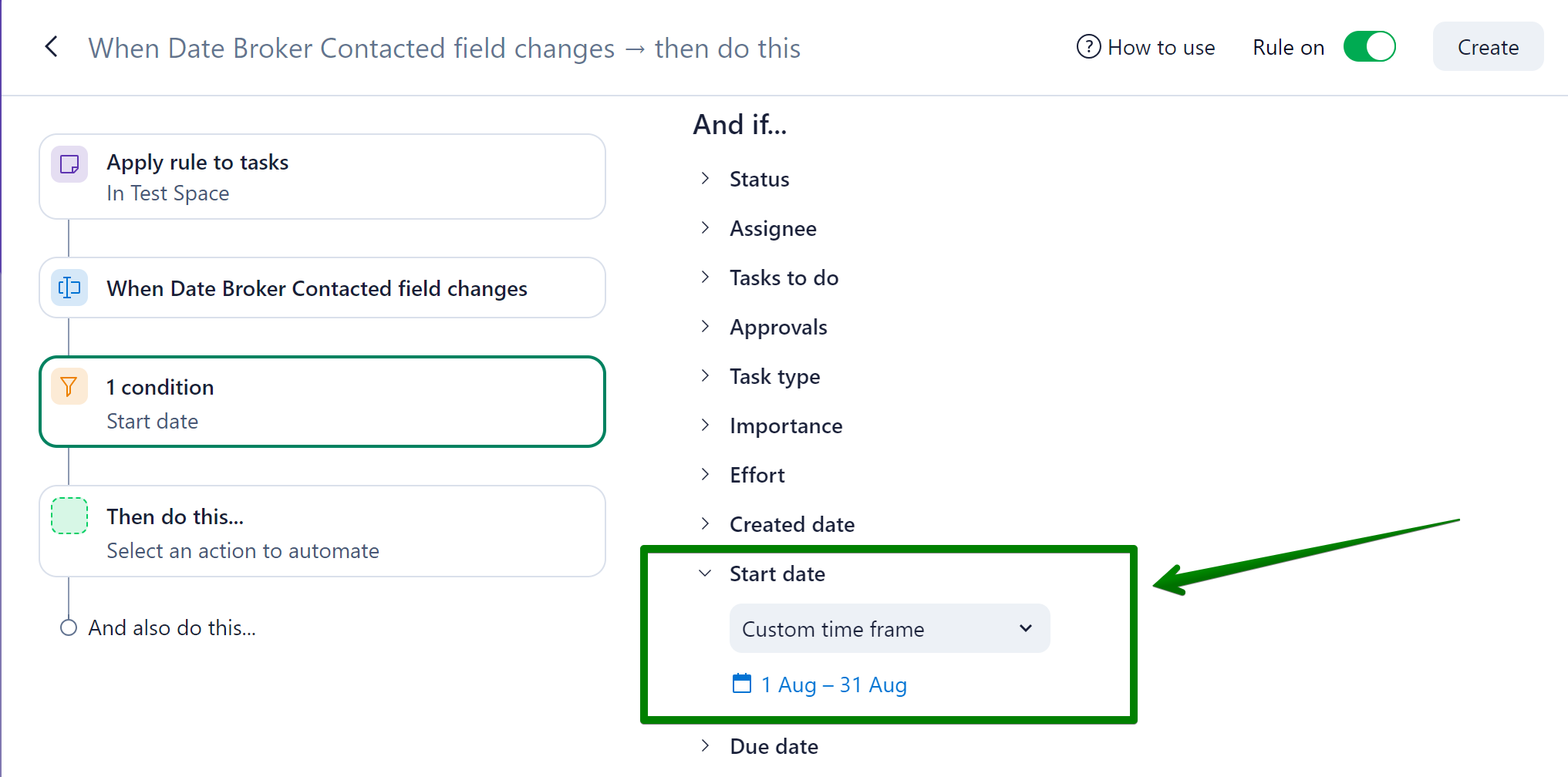Image resolution: width=1568 pixels, height=777 pixels.
Task: Click the back arrow icon
Action: point(52,47)
